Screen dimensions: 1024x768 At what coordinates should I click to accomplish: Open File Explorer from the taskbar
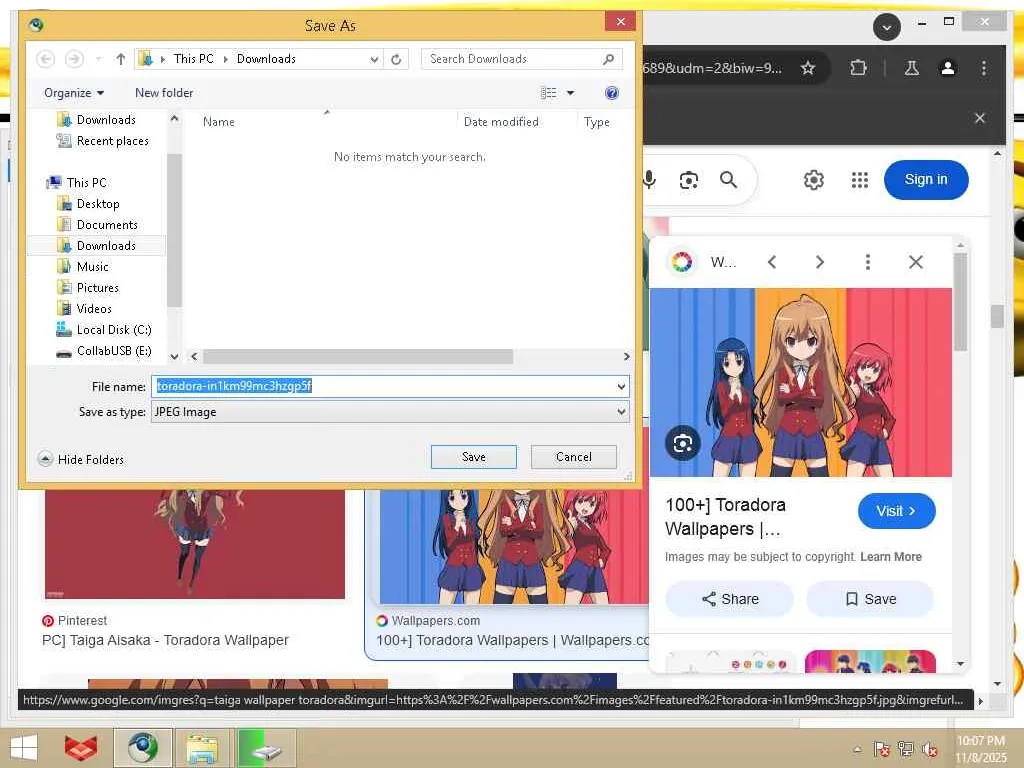[x=202, y=748]
